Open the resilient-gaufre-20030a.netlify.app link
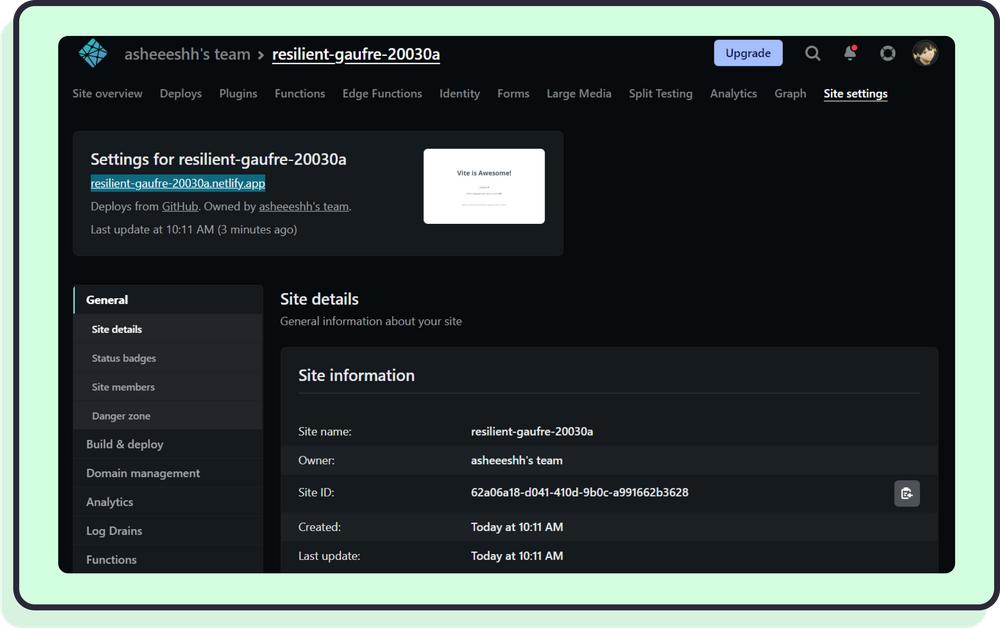The width and height of the screenshot is (1000, 628). pos(178,183)
